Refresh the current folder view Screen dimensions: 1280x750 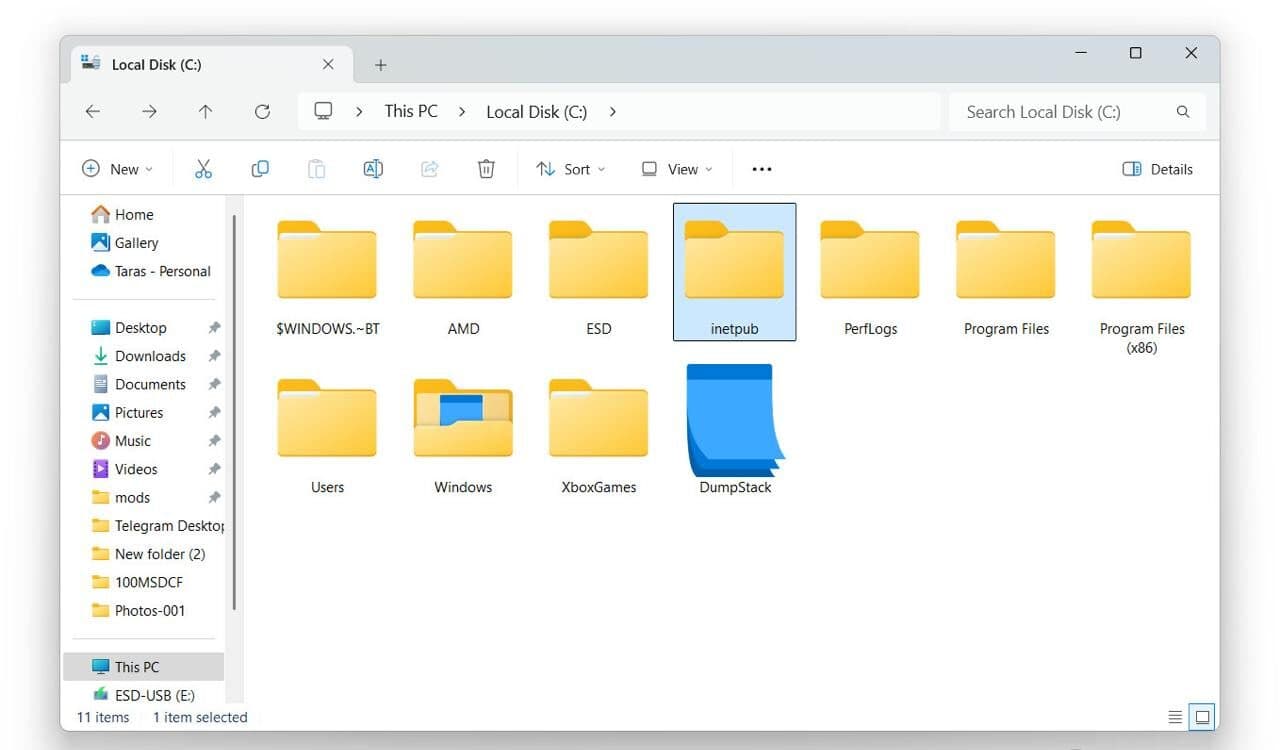[262, 111]
